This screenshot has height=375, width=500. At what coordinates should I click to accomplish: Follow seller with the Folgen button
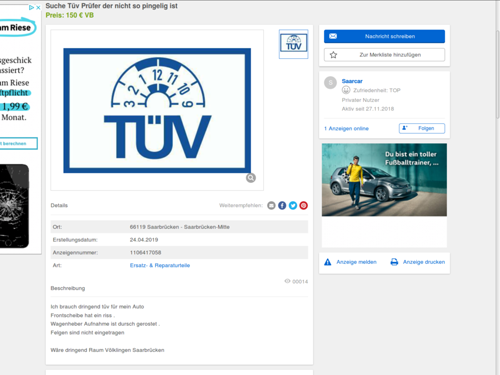pos(422,128)
